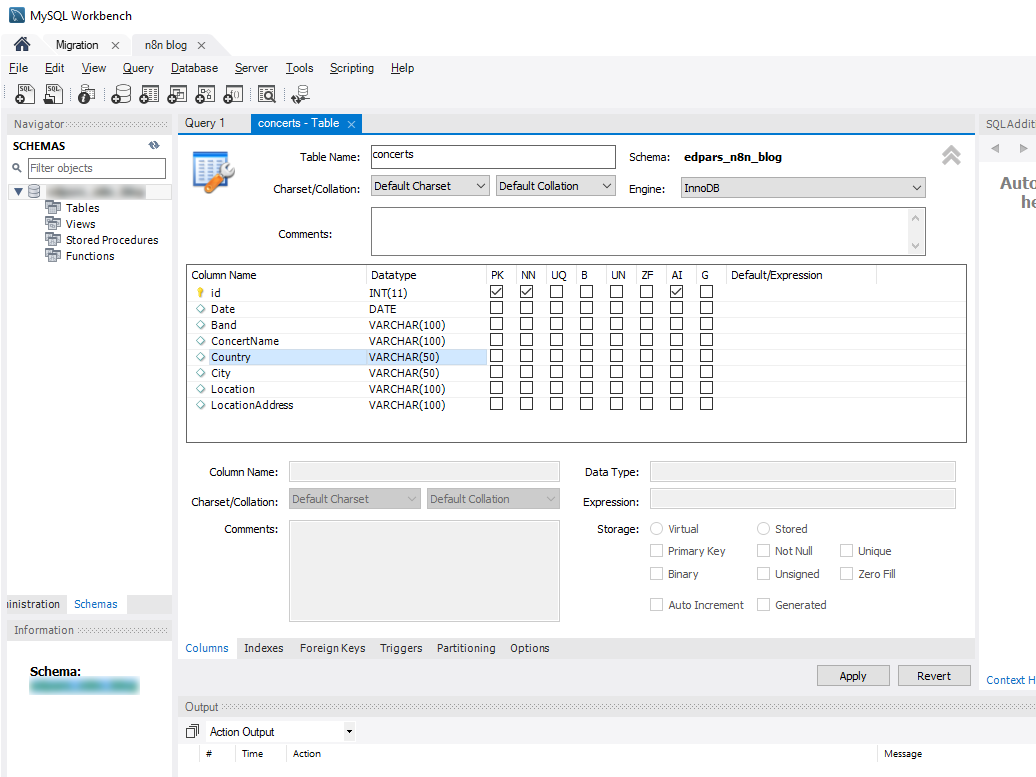
Task: Enable Not Null for the Date column
Action: pyautogui.click(x=527, y=307)
